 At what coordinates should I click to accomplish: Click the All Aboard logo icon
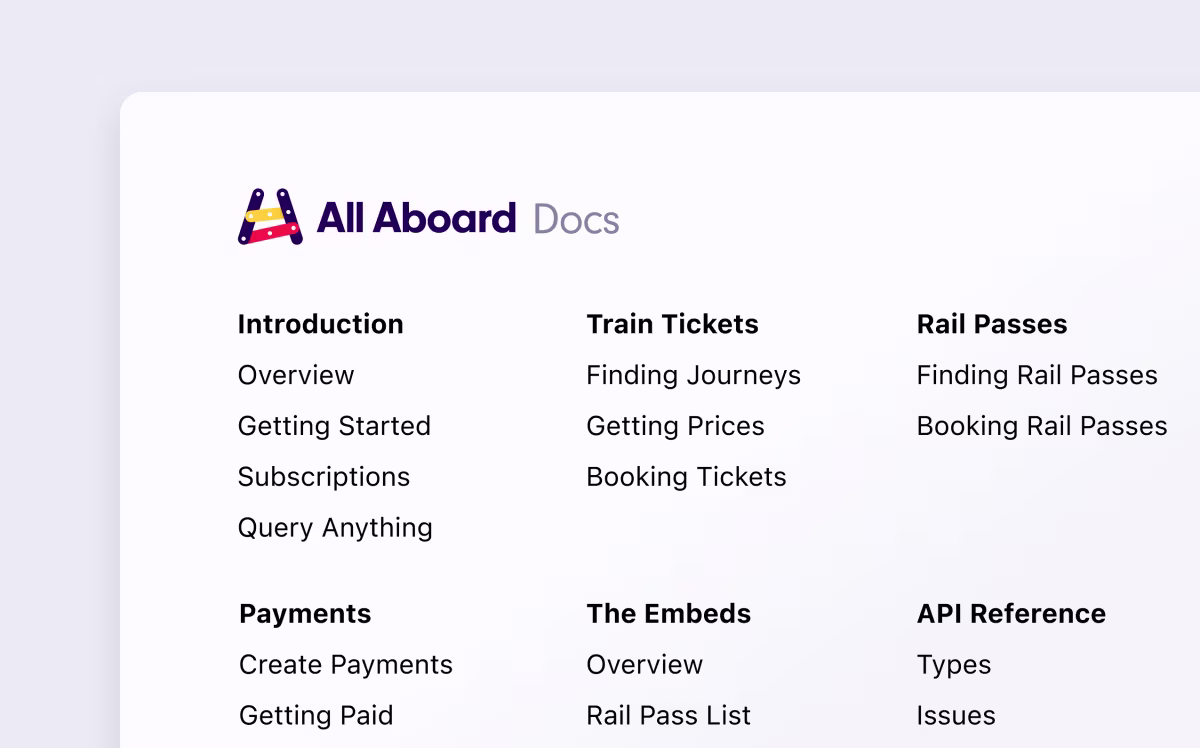pos(271,216)
